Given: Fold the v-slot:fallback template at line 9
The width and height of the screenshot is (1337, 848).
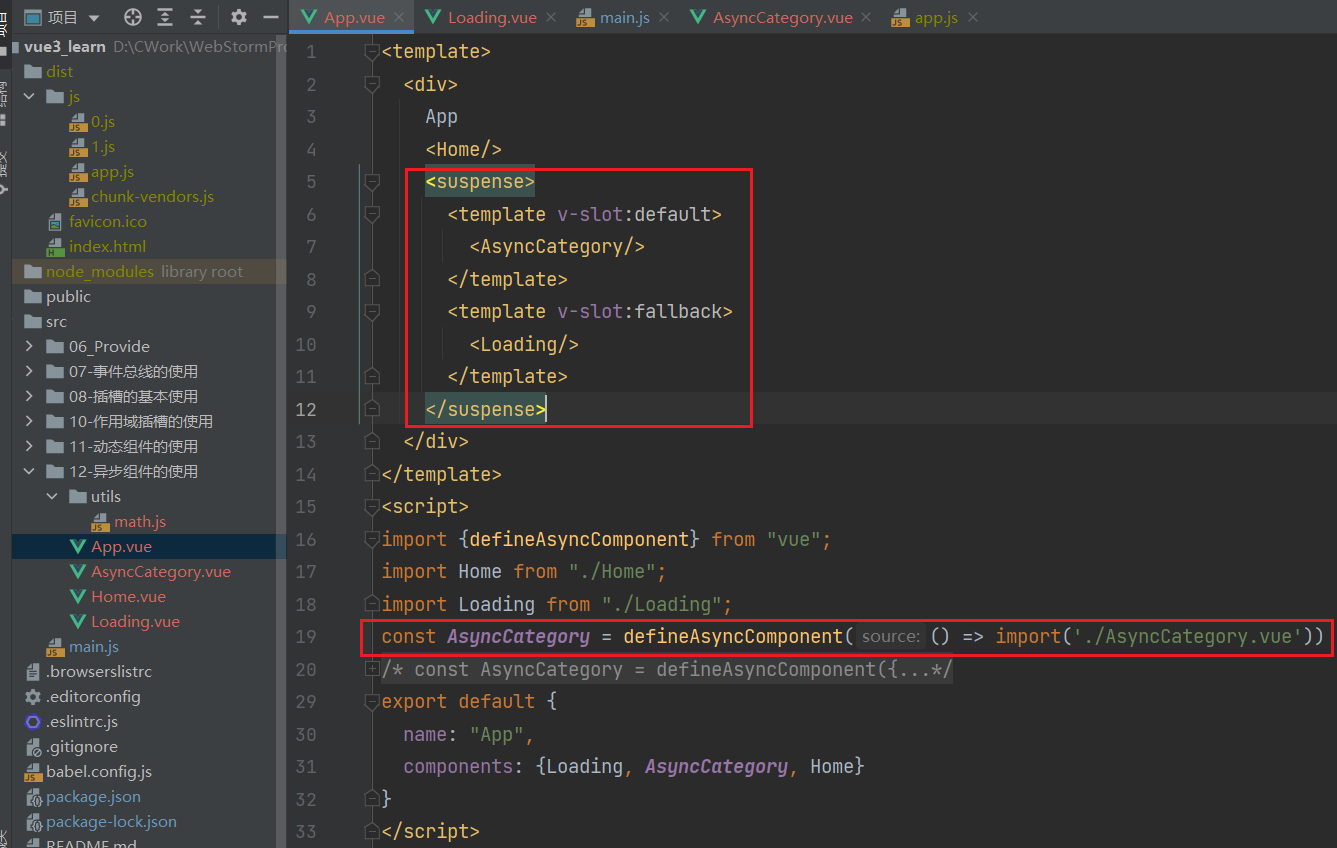Looking at the screenshot, I should tap(372, 312).
